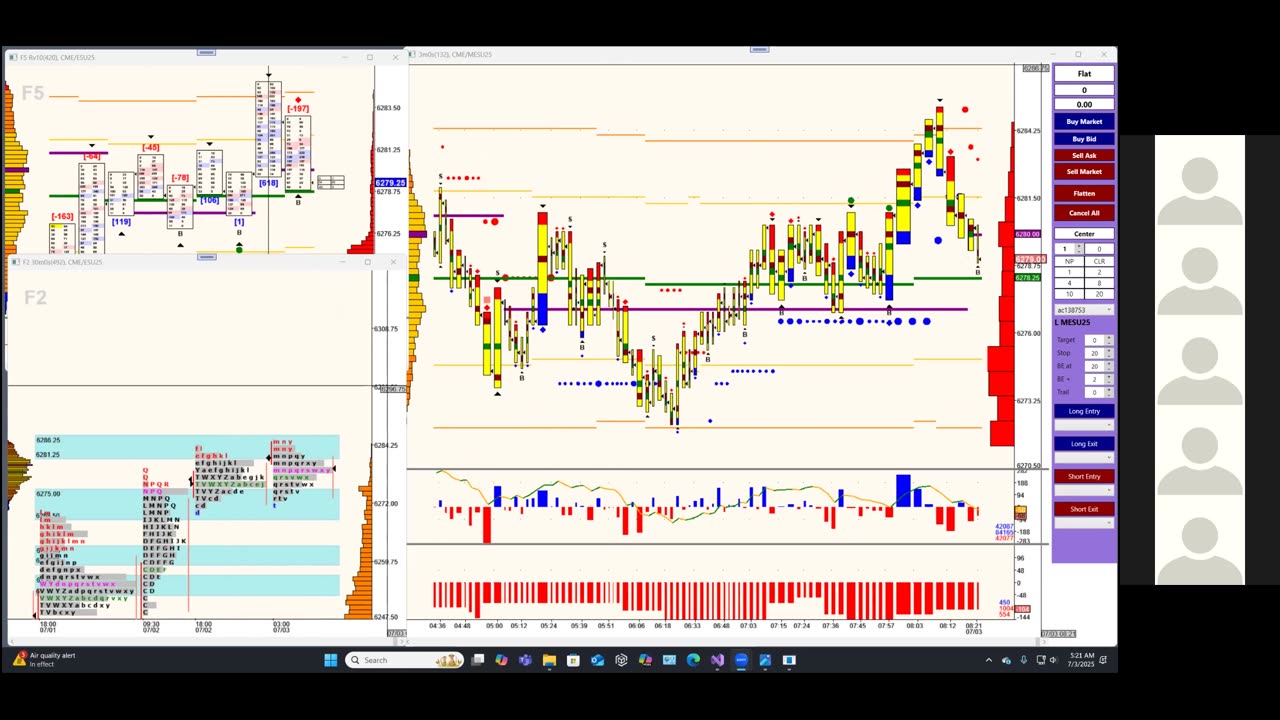Click the CLR quantity button
Screen dimensions: 1280x720
1099,261
